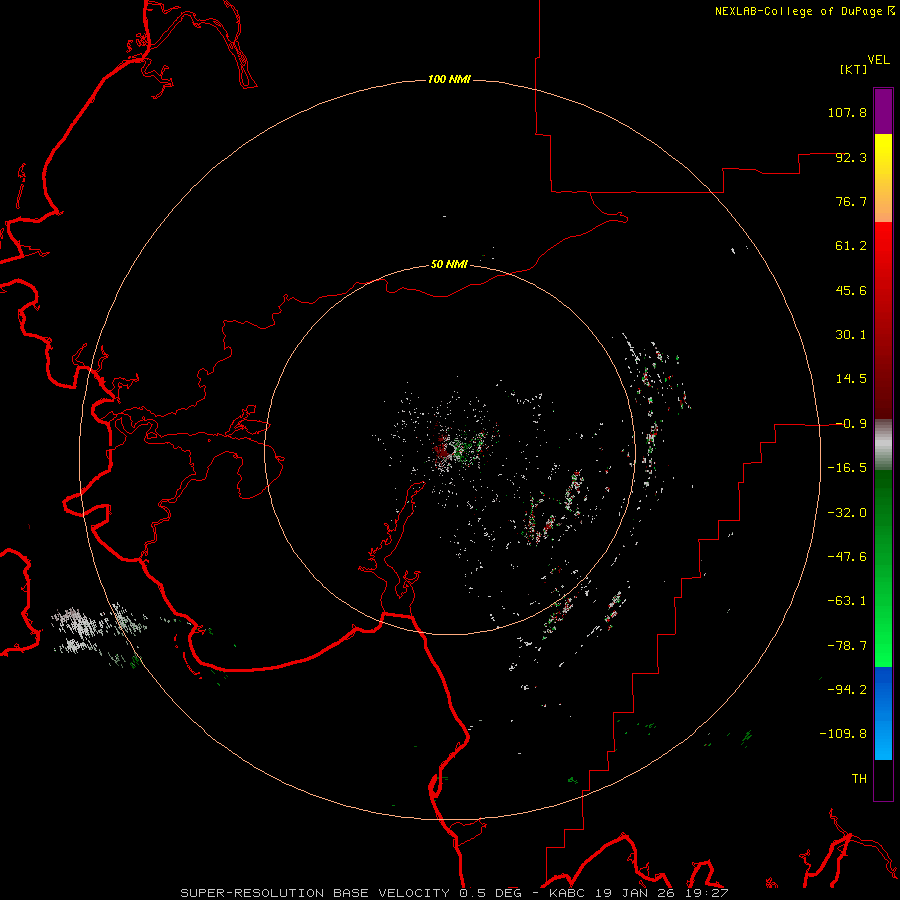Select the -109.8 velocity scale value
The height and width of the screenshot is (900, 900).
[x=843, y=734]
